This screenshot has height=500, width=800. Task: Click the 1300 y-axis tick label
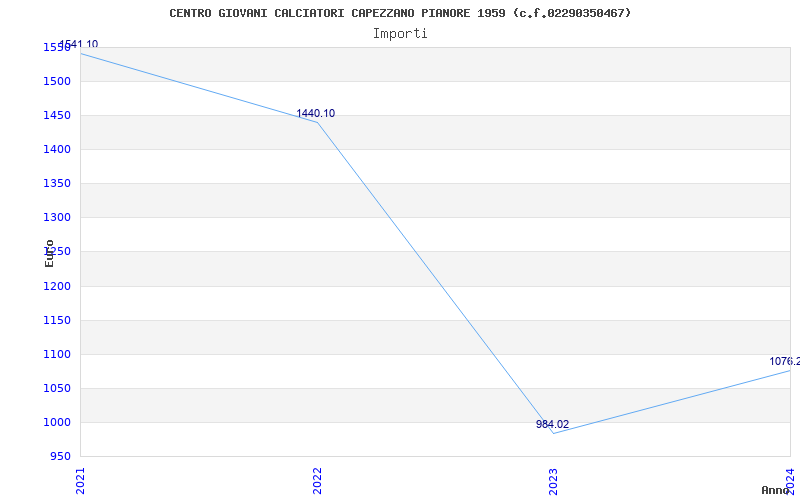coord(57,217)
